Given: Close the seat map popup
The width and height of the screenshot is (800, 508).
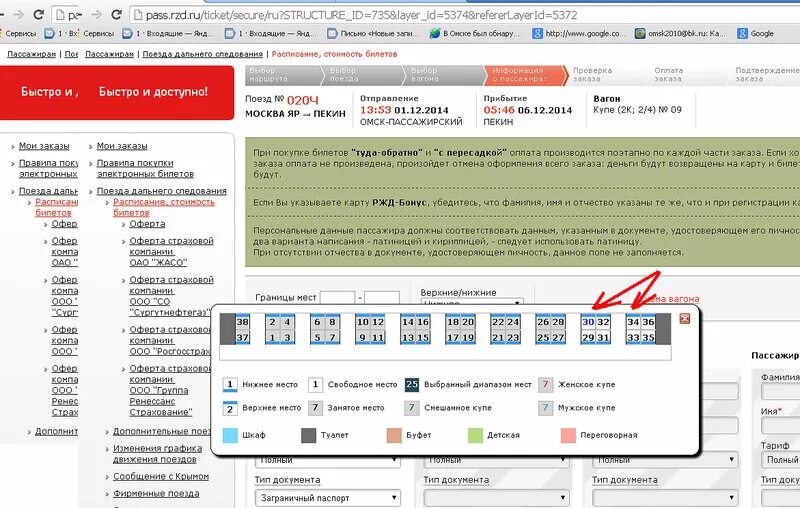Looking at the screenshot, I should pos(685,318).
